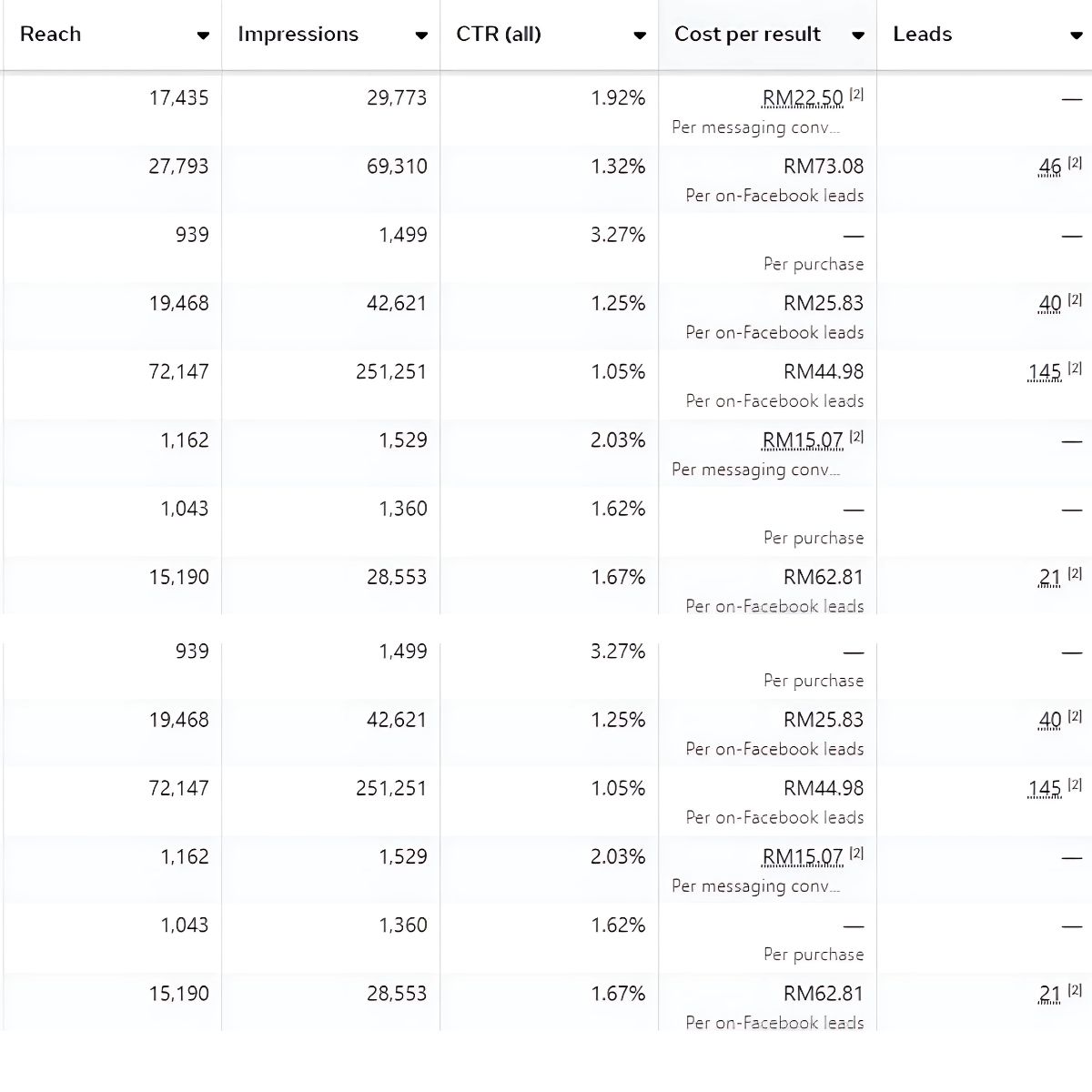Open the Leads column dropdown arrow
This screenshot has width=1092, height=1092.
pos(1077,35)
